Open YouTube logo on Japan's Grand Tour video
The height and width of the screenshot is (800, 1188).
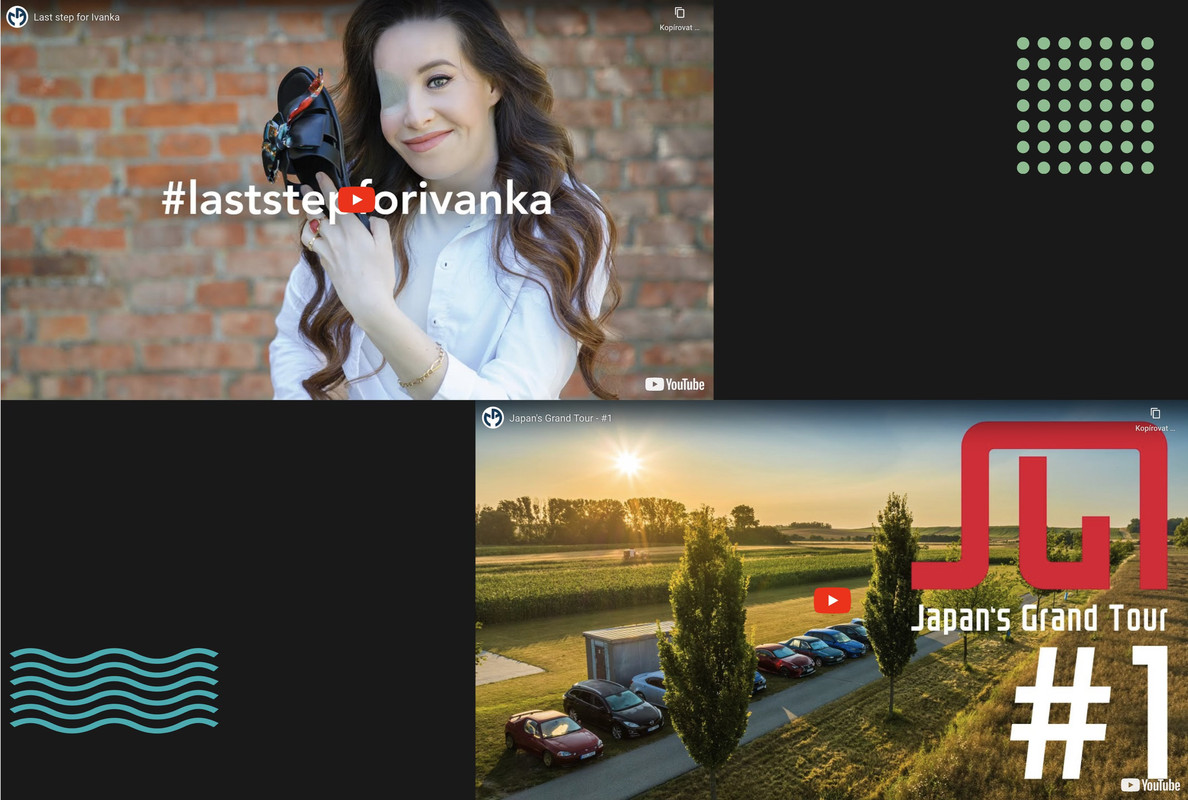point(1150,786)
